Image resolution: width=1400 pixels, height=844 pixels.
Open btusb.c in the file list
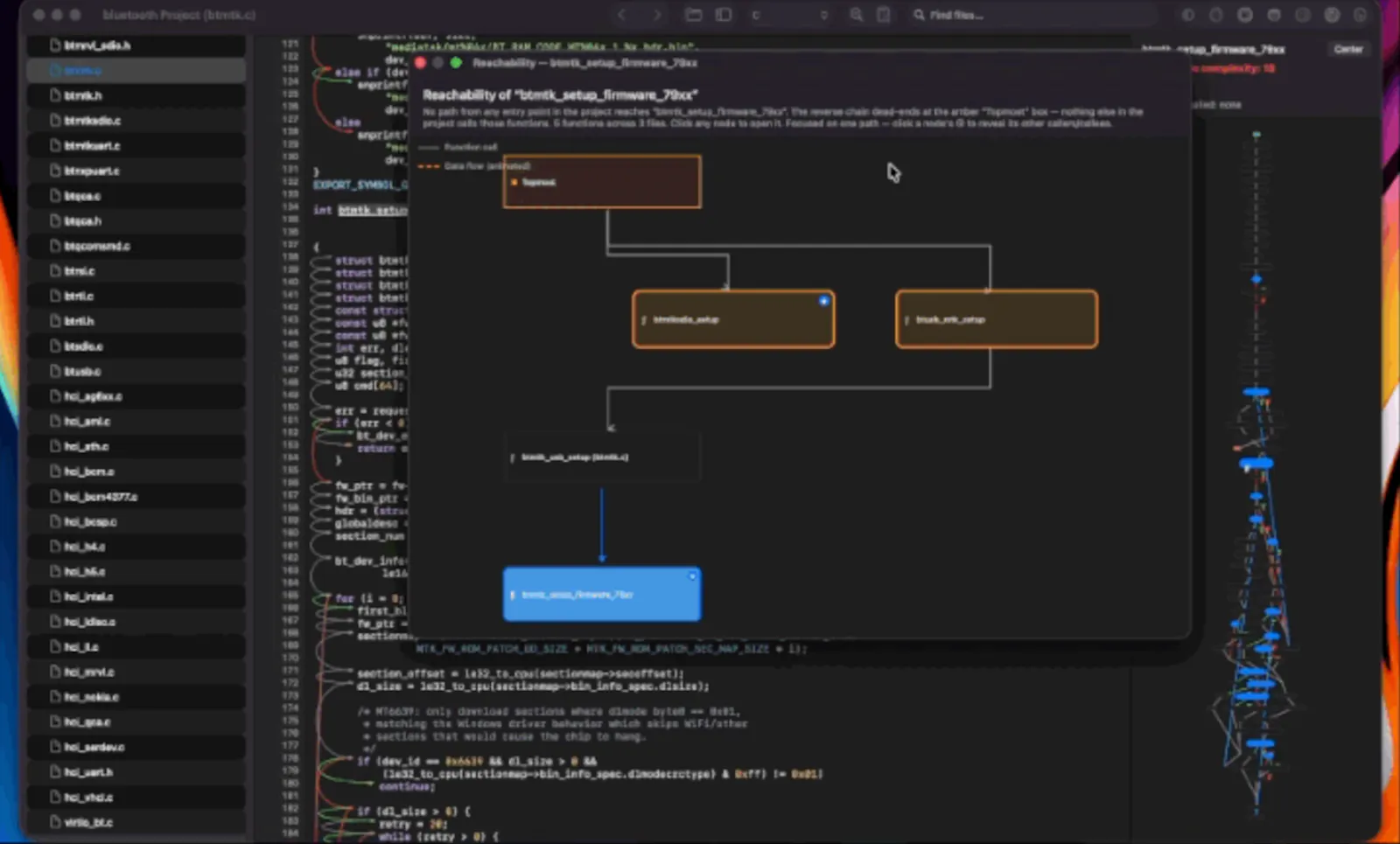click(x=136, y=372)
